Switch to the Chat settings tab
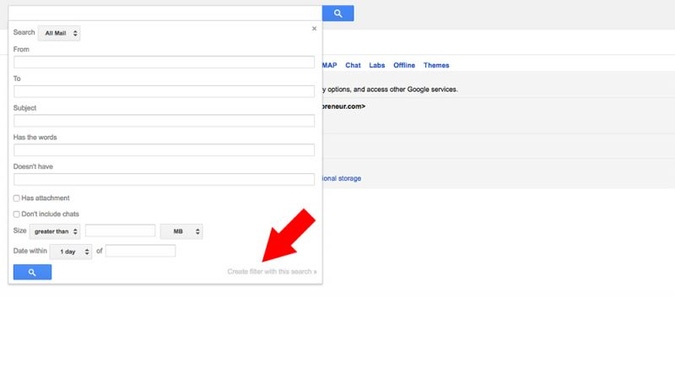 [353, 65]
